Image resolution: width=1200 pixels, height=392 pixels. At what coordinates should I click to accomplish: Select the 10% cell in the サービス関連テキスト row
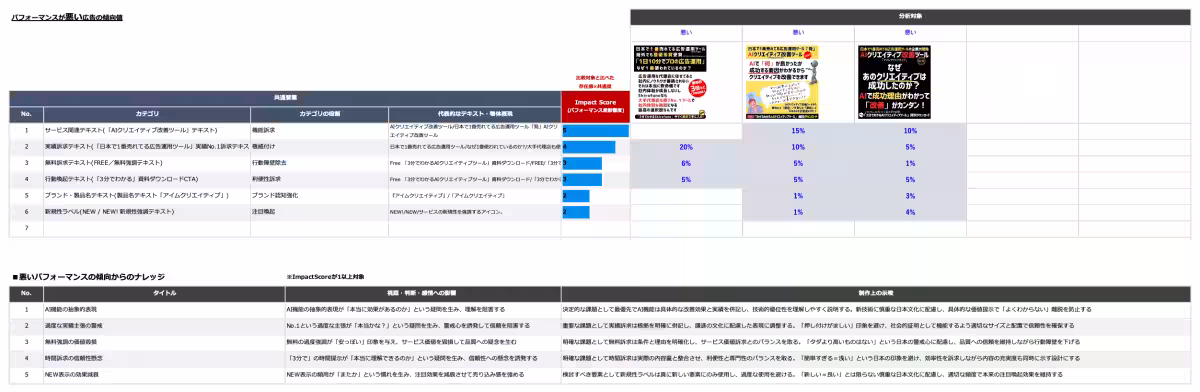[x=910, y=131]
